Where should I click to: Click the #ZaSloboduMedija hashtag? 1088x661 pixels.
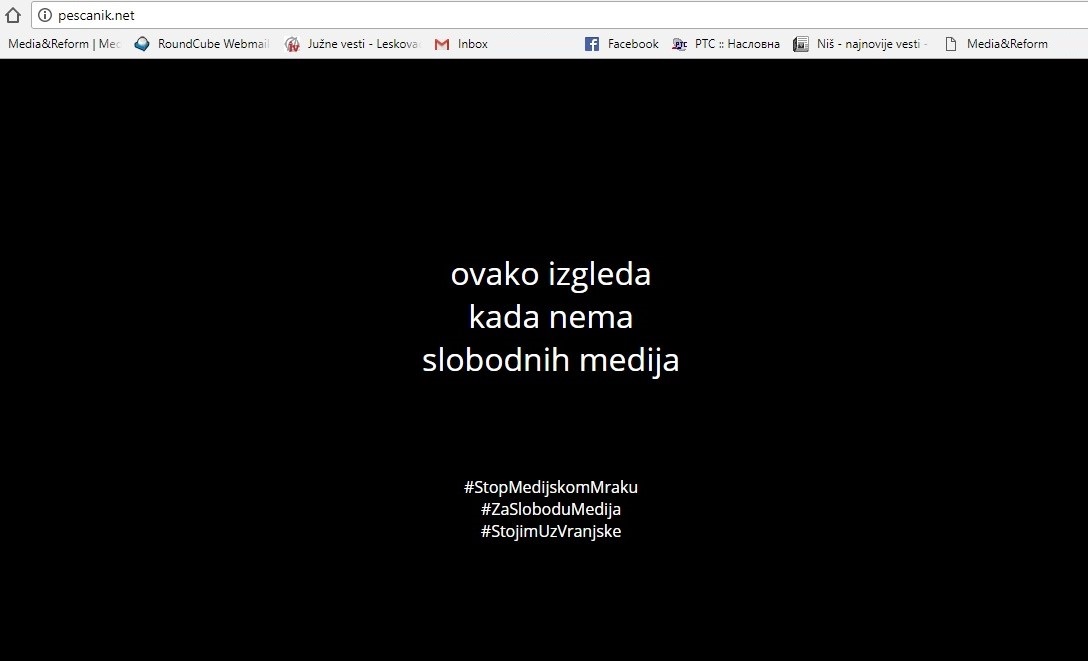[550, 509]
